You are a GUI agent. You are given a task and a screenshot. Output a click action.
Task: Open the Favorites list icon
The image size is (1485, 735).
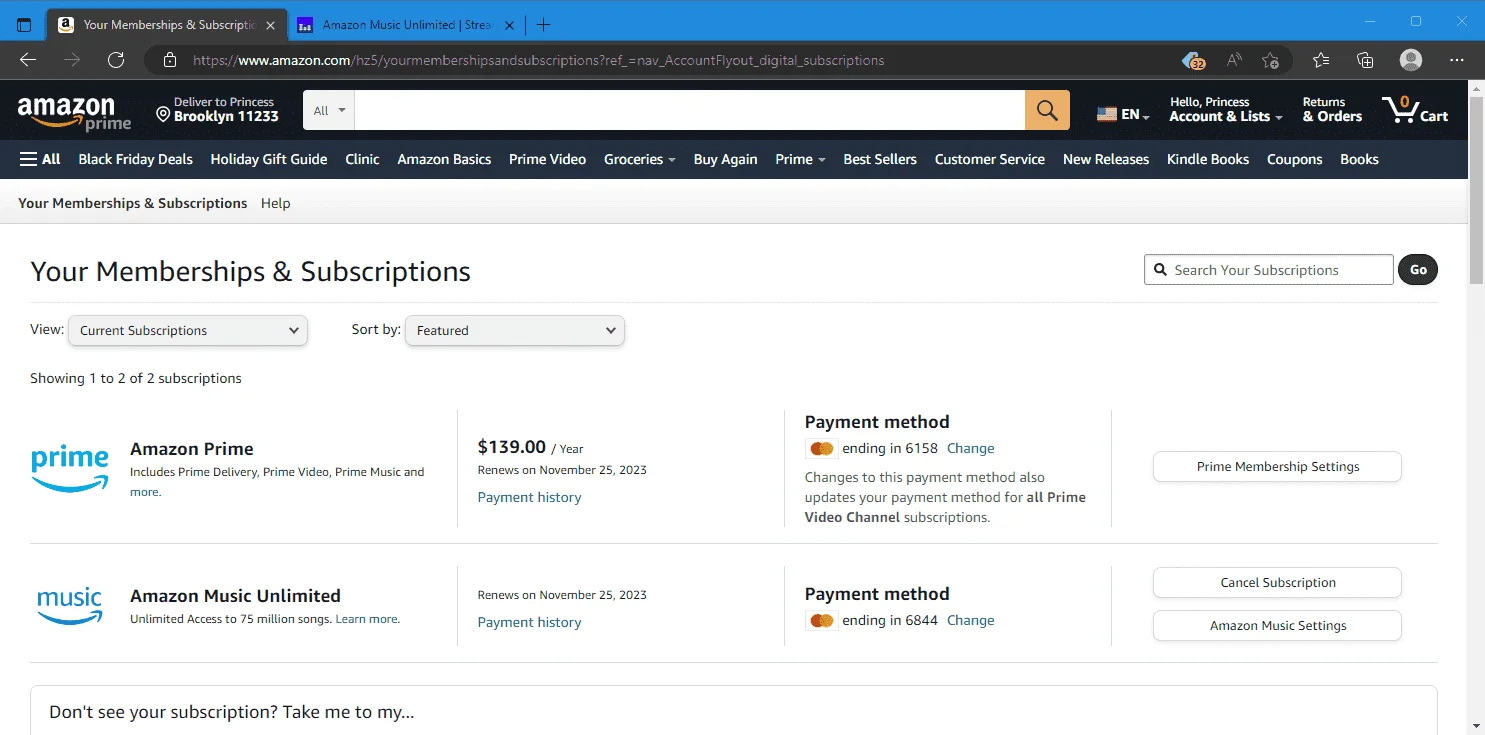coord(1321,60)
